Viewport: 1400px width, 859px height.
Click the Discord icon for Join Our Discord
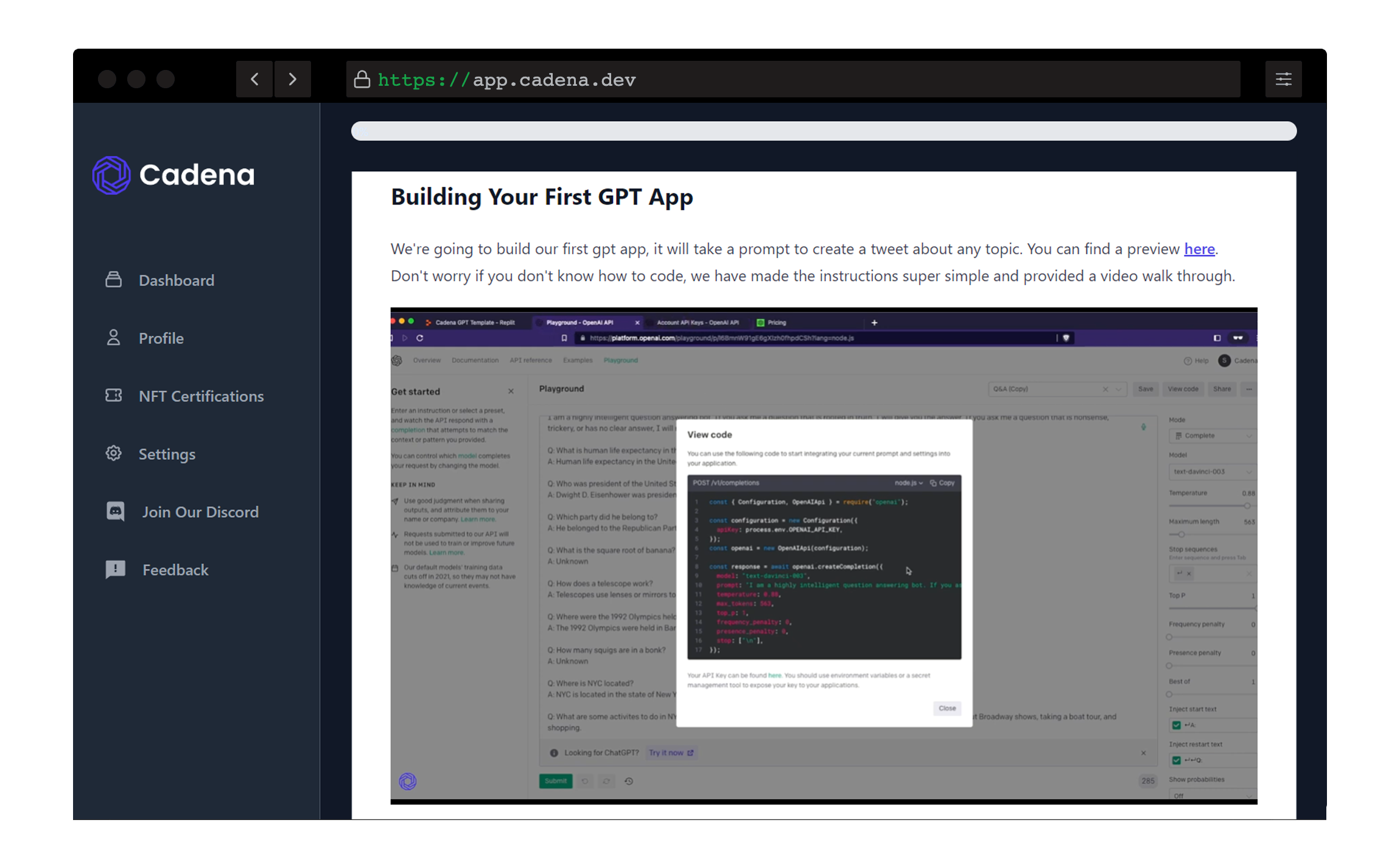pyautogui.click(x=115, y=511)
